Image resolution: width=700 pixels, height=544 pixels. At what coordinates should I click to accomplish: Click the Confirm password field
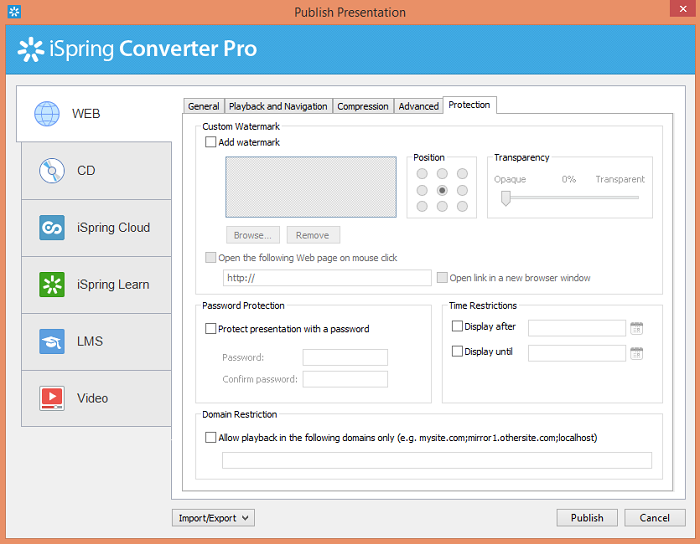pyautogui.click(x=345, y=379)
